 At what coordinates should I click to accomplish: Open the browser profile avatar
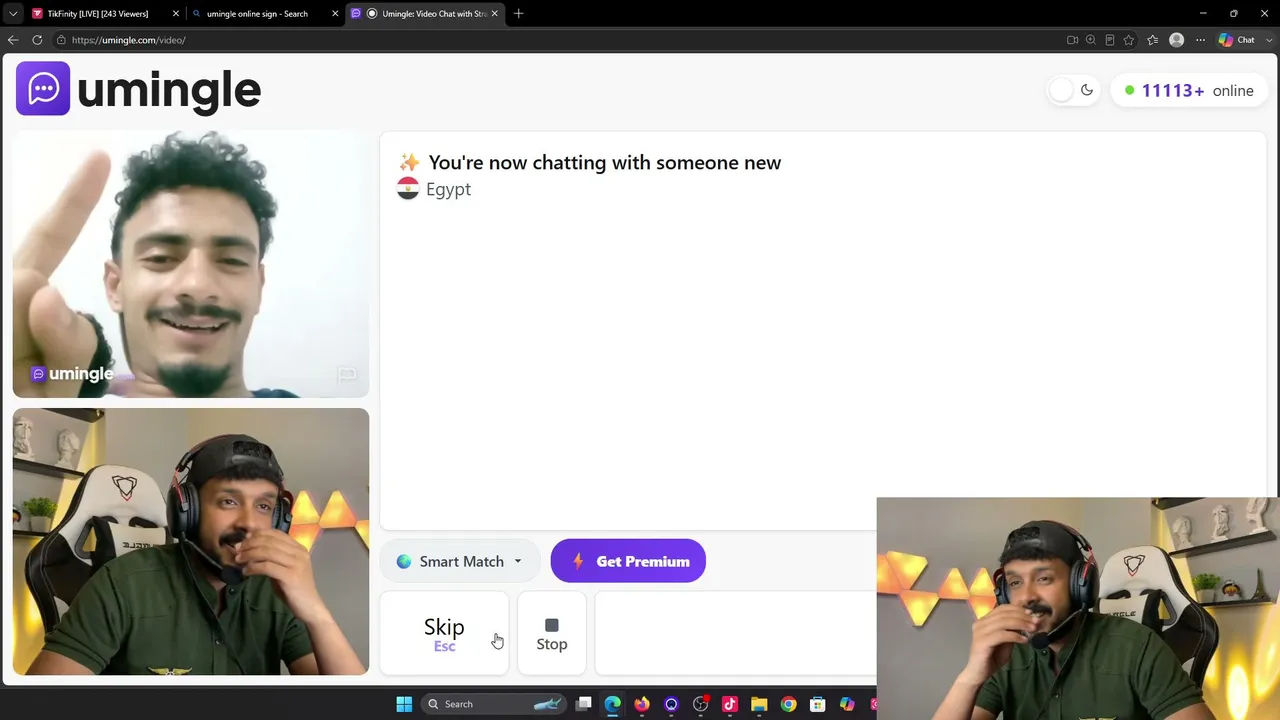[x=1177, y=40]
